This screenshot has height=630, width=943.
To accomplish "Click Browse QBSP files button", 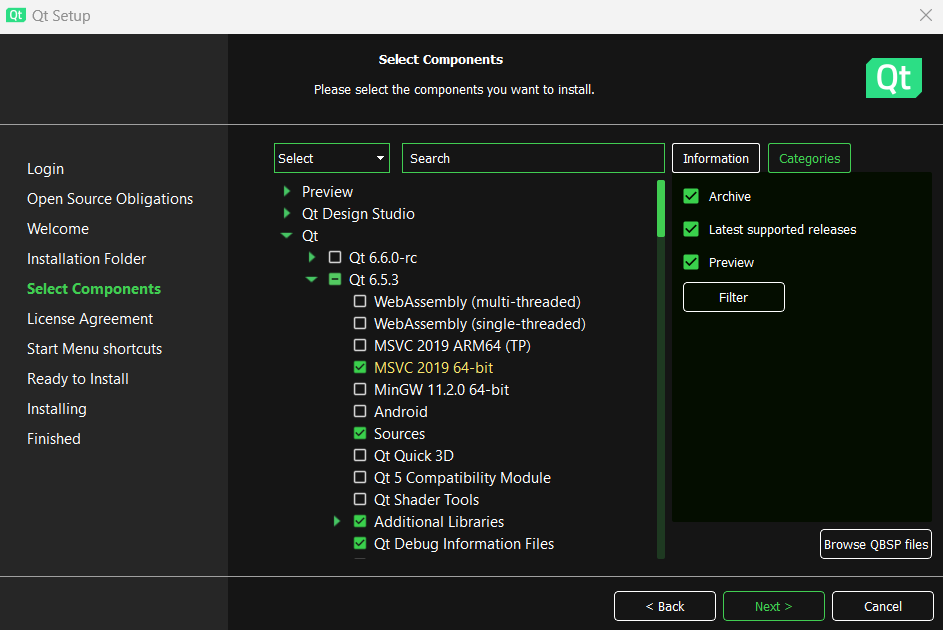I will [875, 545].
